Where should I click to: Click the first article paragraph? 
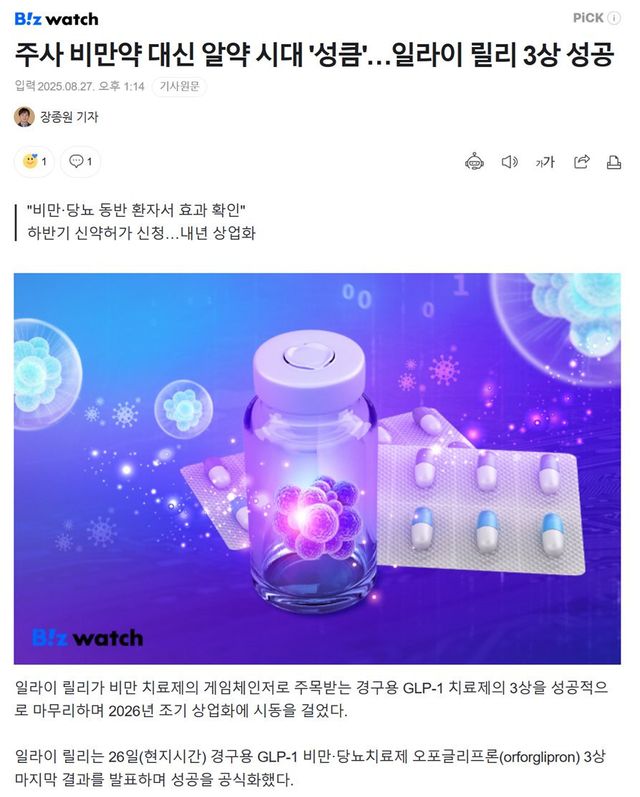311,699
